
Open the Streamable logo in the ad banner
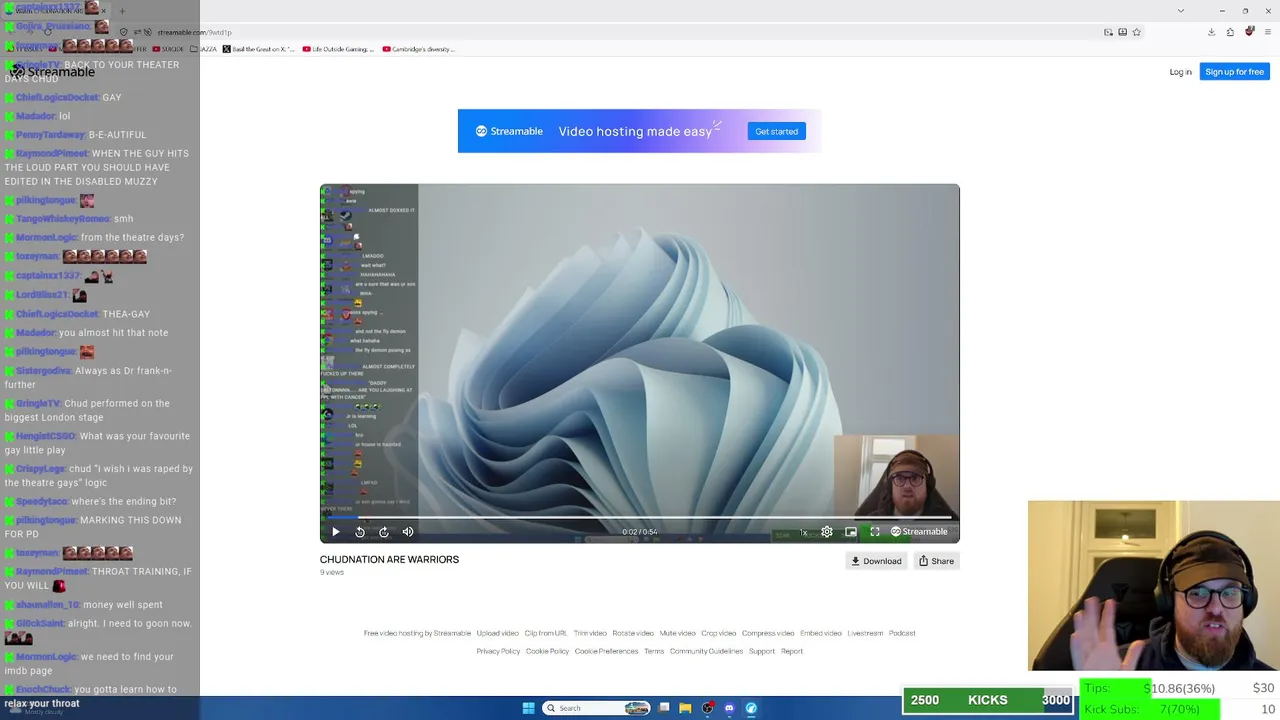(x=509, y=131)
